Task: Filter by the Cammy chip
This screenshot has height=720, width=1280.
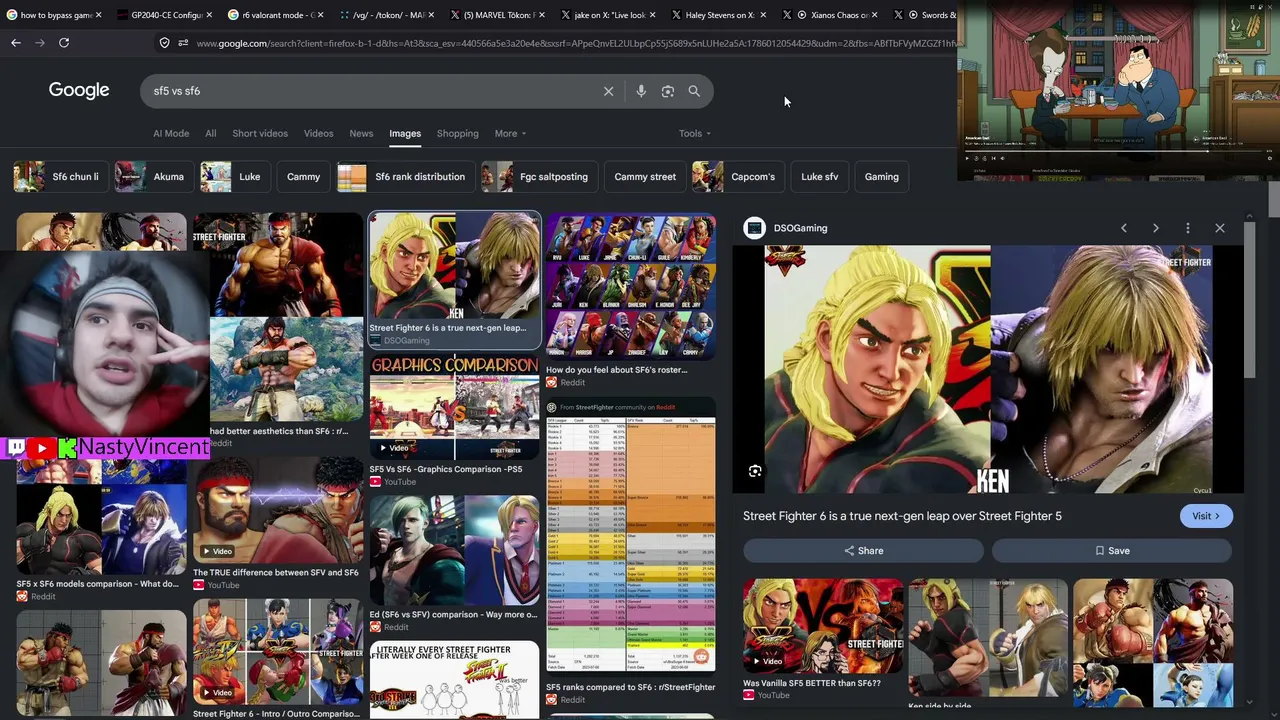Action: click(x=303, y=177)
